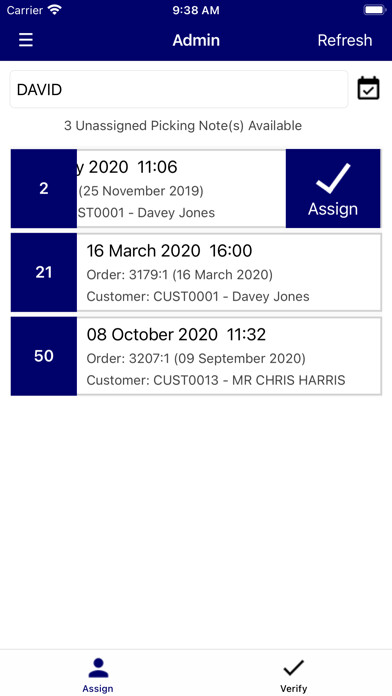Tap the checkmark icon above Verify
The height and width of the screenshot is (696, 392).
[x=293, y=668]
